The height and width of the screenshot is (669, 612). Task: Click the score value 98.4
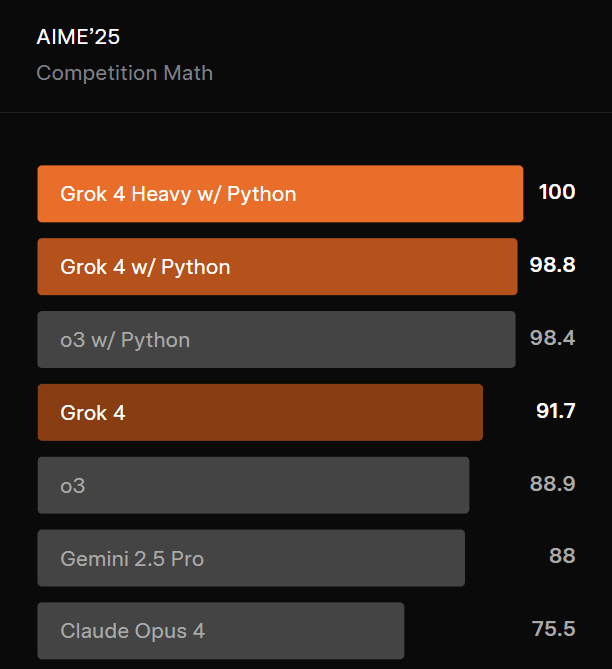pos(552,338)
